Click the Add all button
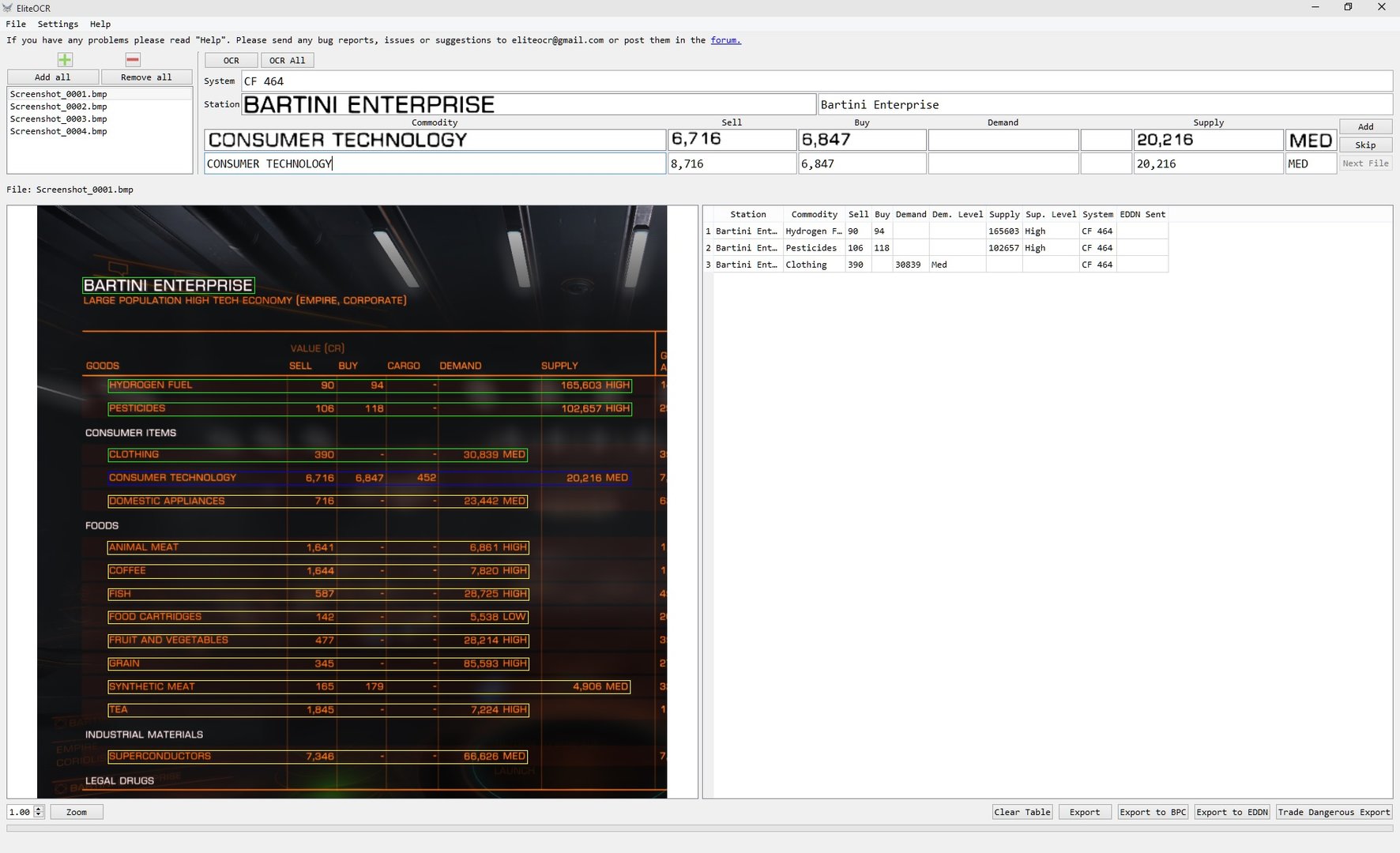This screenshot has height=853, width=1400. click(53, 77)
